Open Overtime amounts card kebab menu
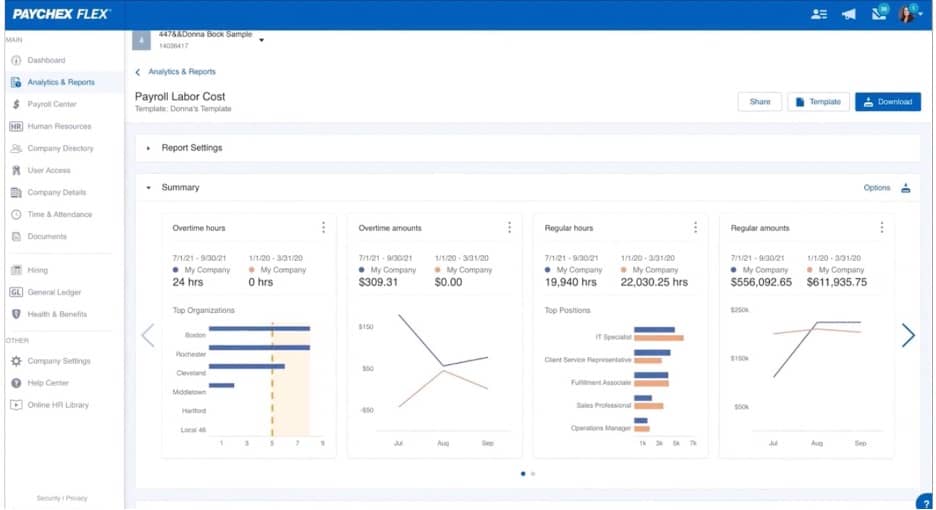This screenshot has height=510, width=936. coord(509,228)
